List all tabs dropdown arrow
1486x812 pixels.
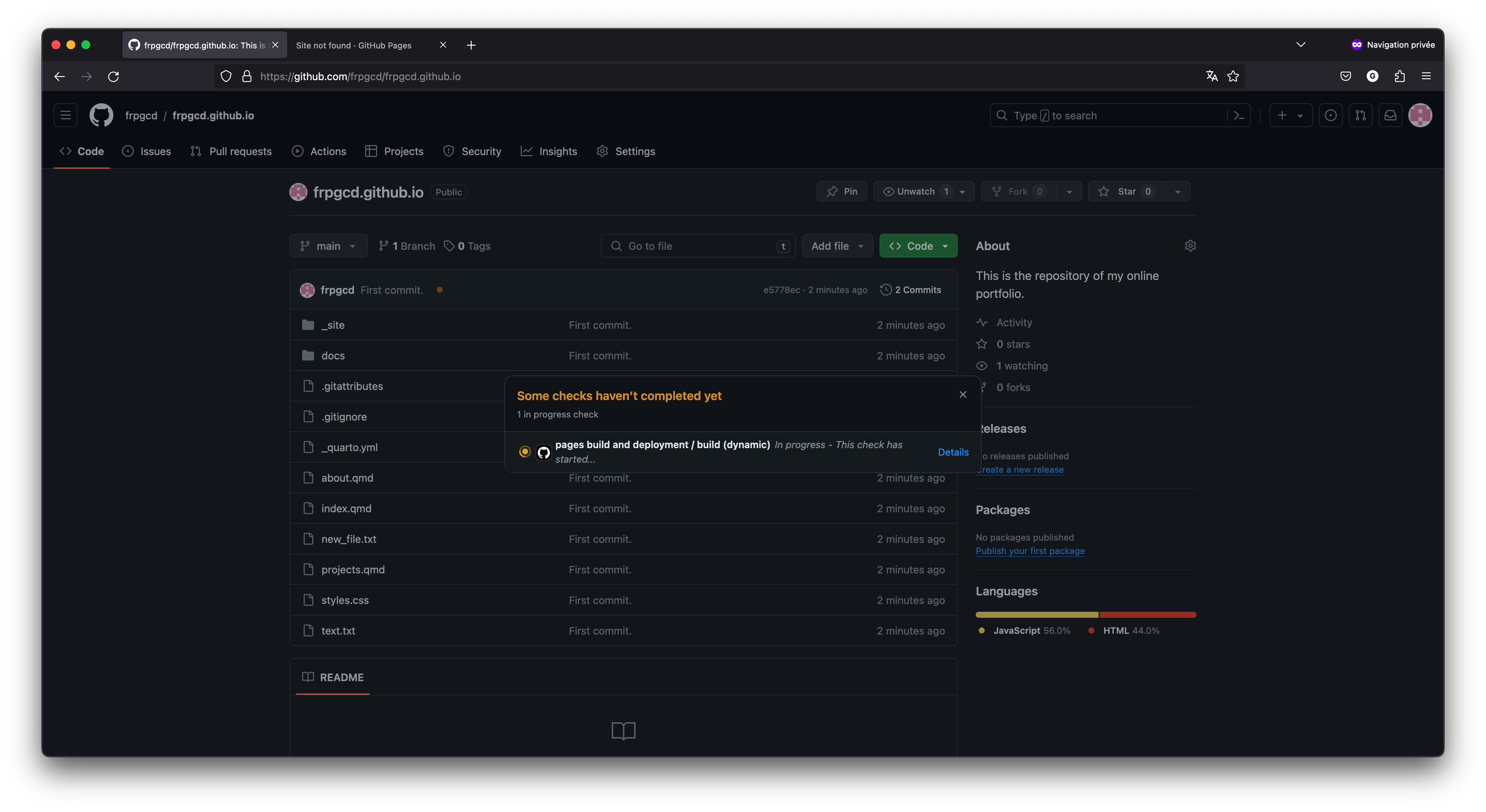[1300, 44]
